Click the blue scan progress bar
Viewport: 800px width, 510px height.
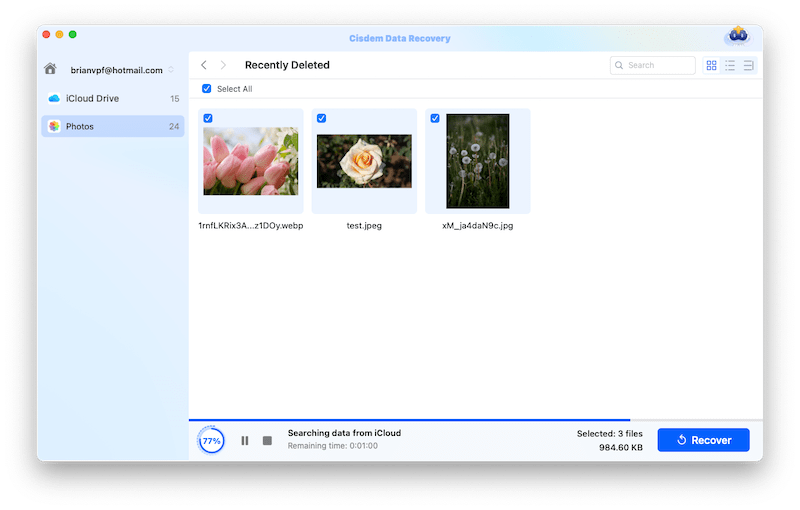click(x=410, y=420)
